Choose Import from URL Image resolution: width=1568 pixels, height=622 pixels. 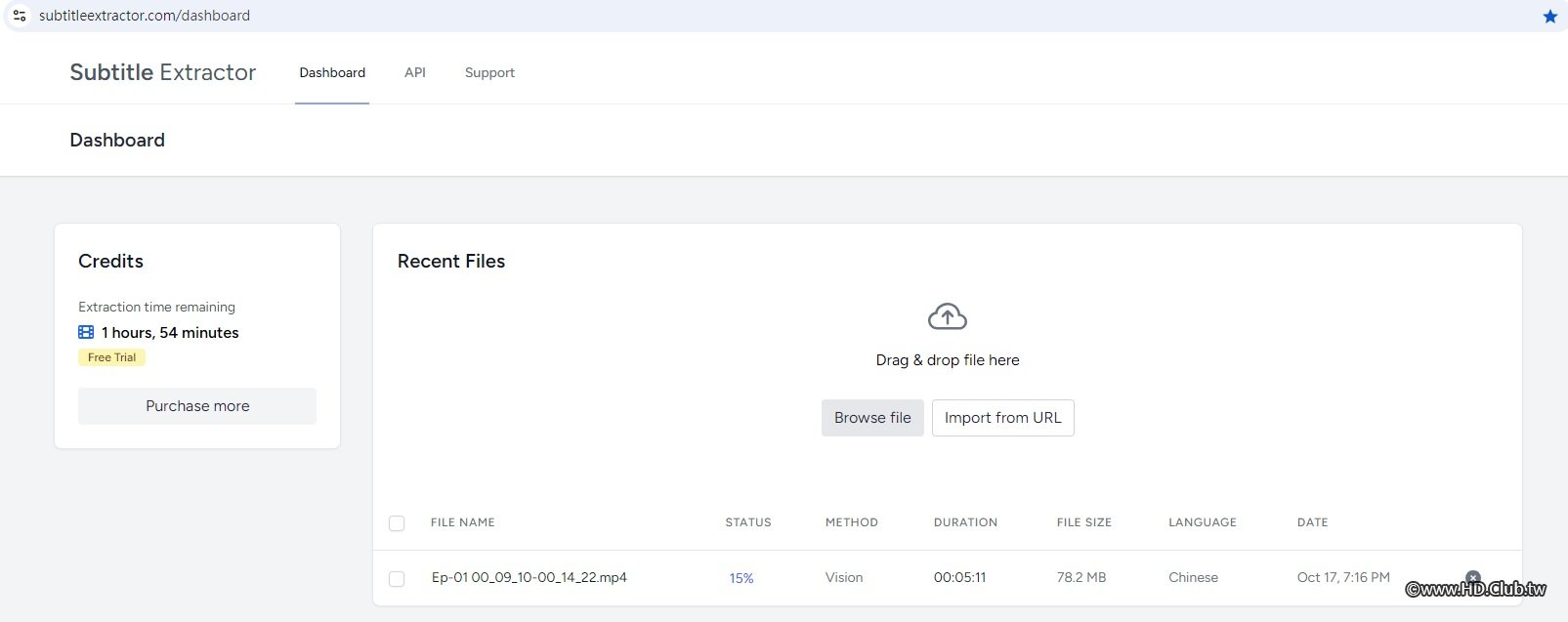(x=1002, y=418)
